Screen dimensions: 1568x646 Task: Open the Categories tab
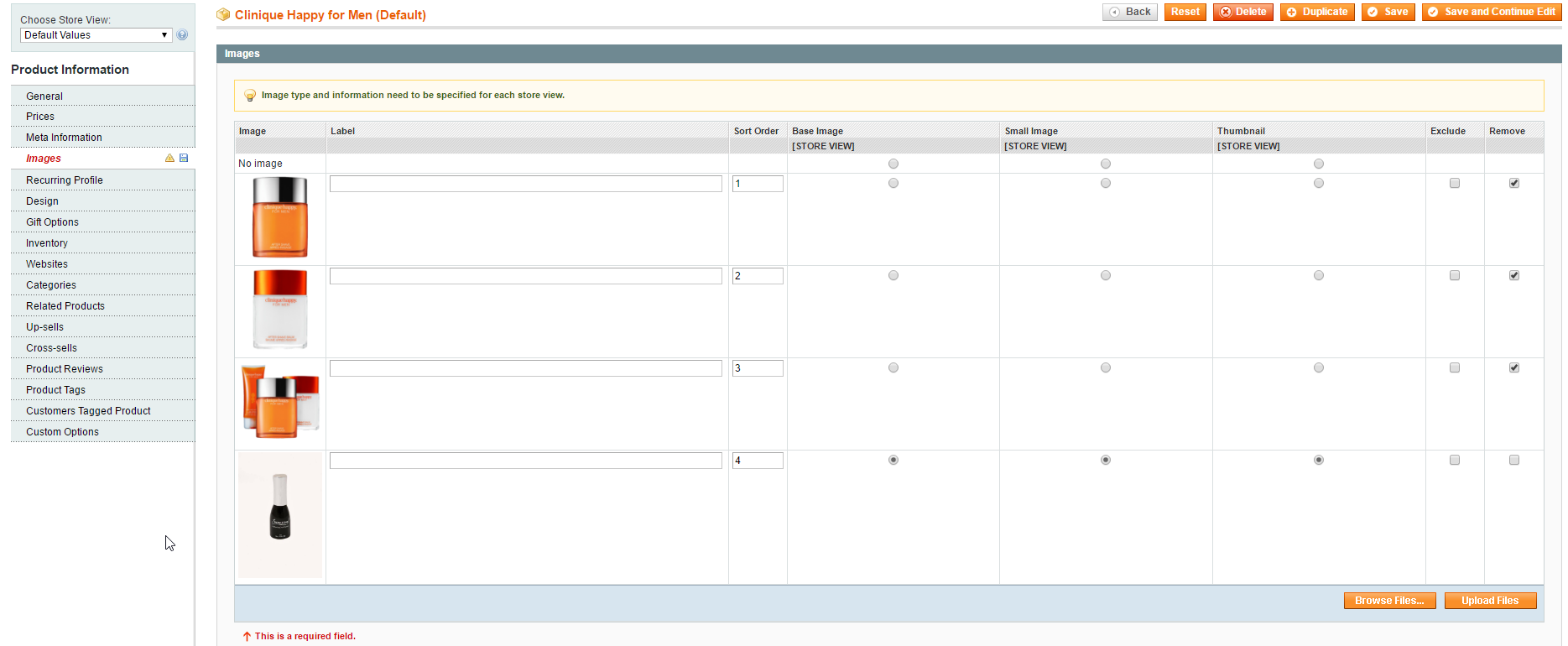(103, 285)
